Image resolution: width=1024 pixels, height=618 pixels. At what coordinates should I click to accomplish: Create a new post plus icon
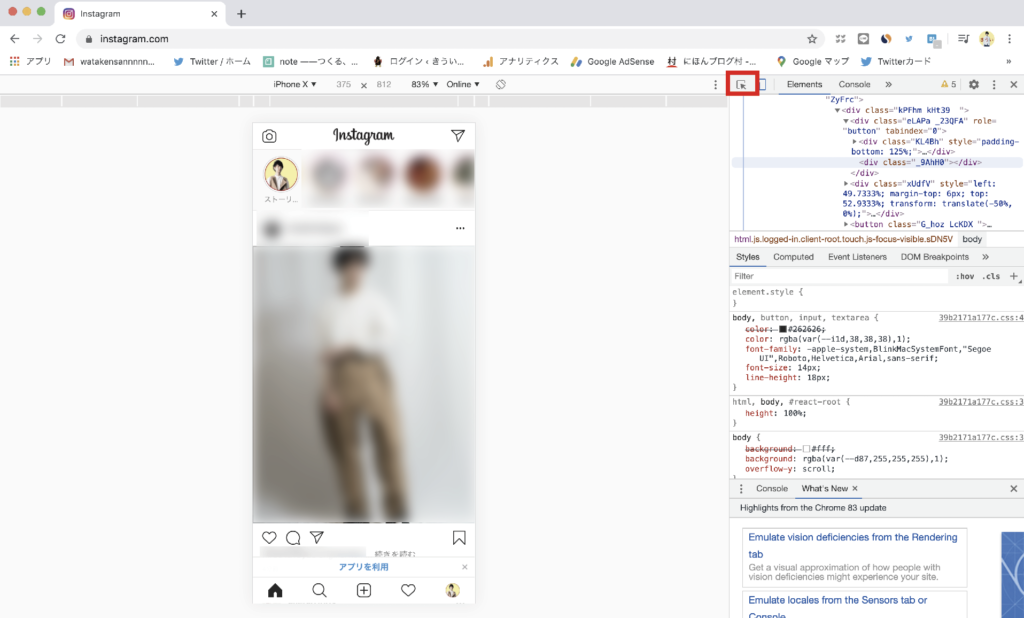point(364,591)
